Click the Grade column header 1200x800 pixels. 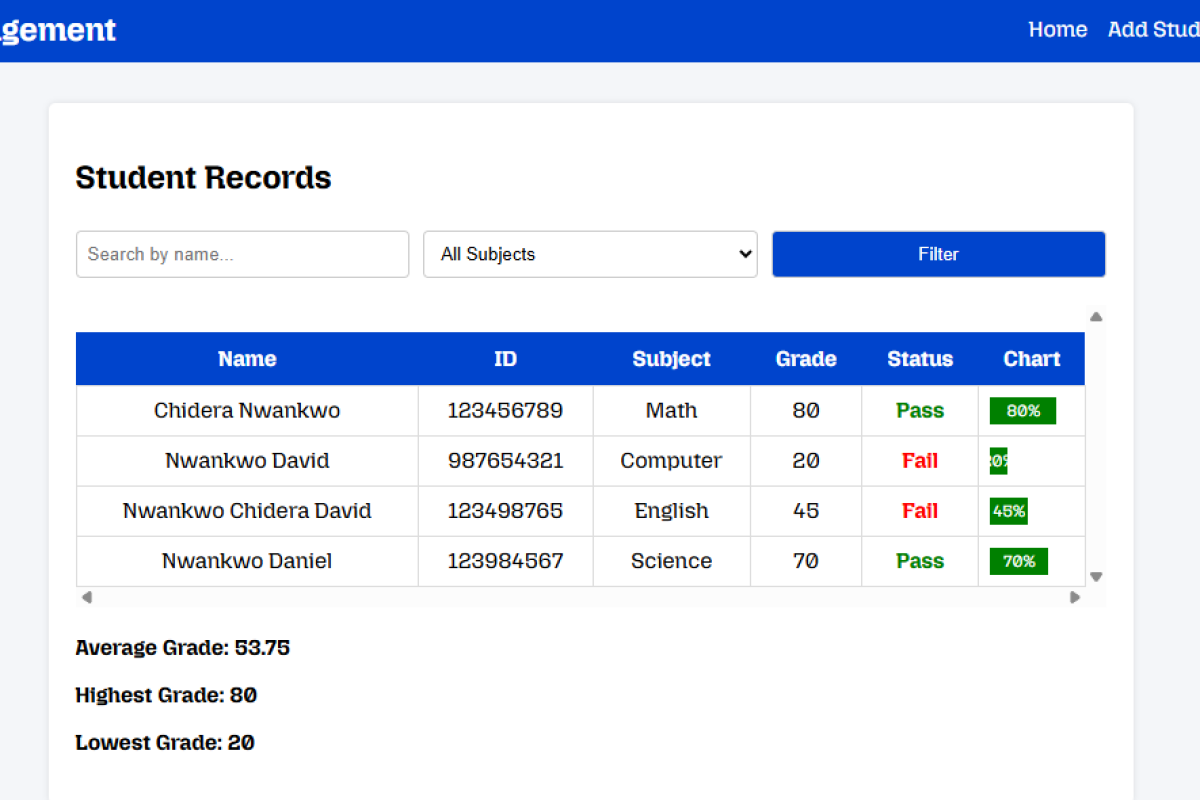(x=806, y=358)
